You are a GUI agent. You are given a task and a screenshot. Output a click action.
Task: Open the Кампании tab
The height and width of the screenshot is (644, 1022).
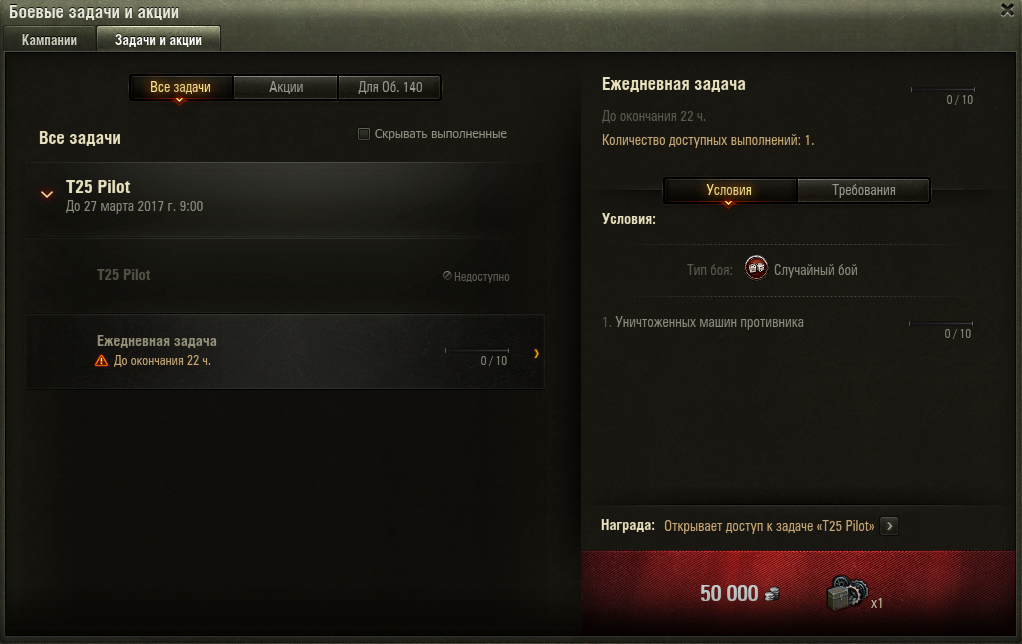pyautogui.click(x=50, y=40)
